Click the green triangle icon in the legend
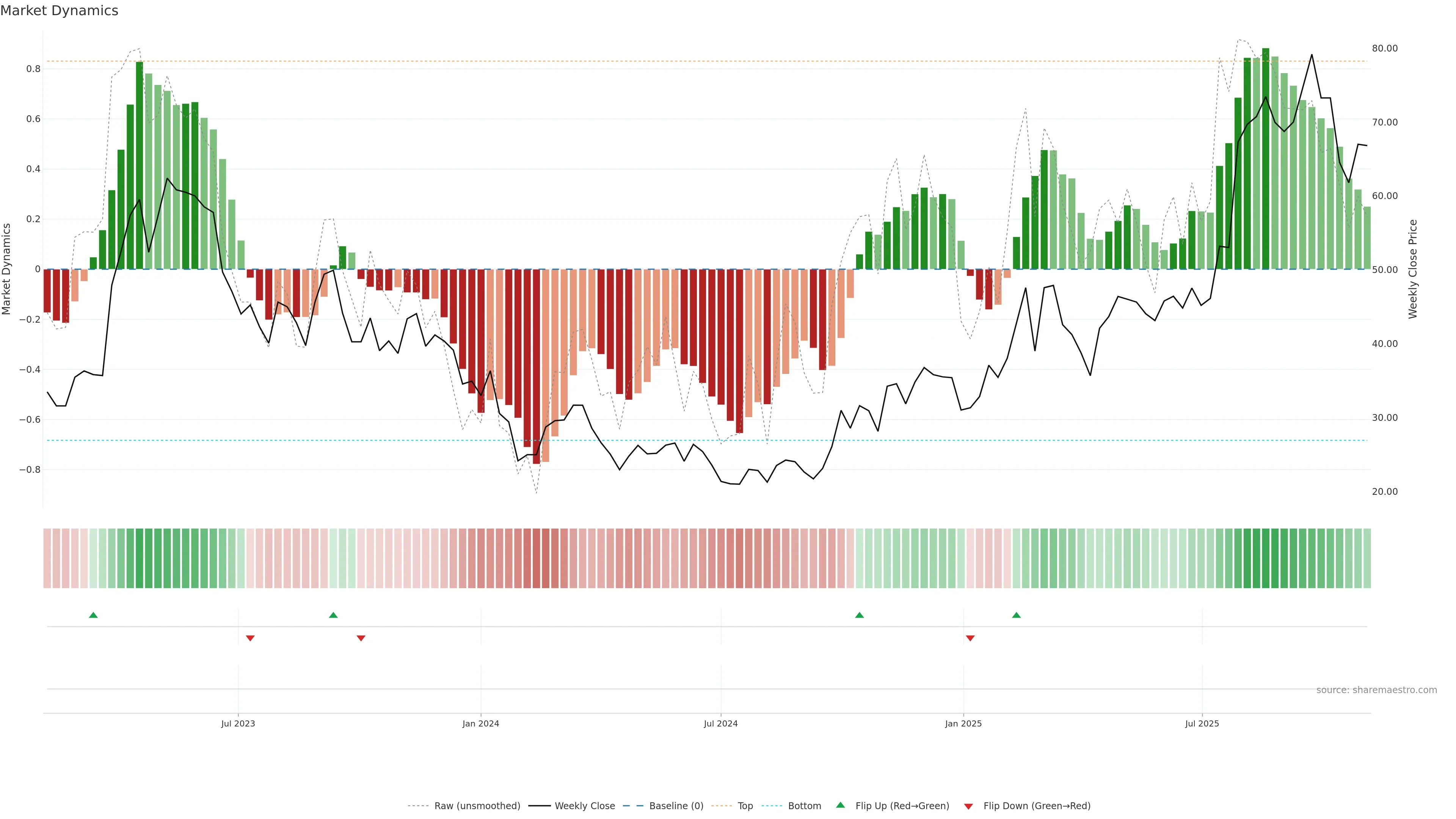This screenshot has width=1456, height=819. tap(841, 805)
